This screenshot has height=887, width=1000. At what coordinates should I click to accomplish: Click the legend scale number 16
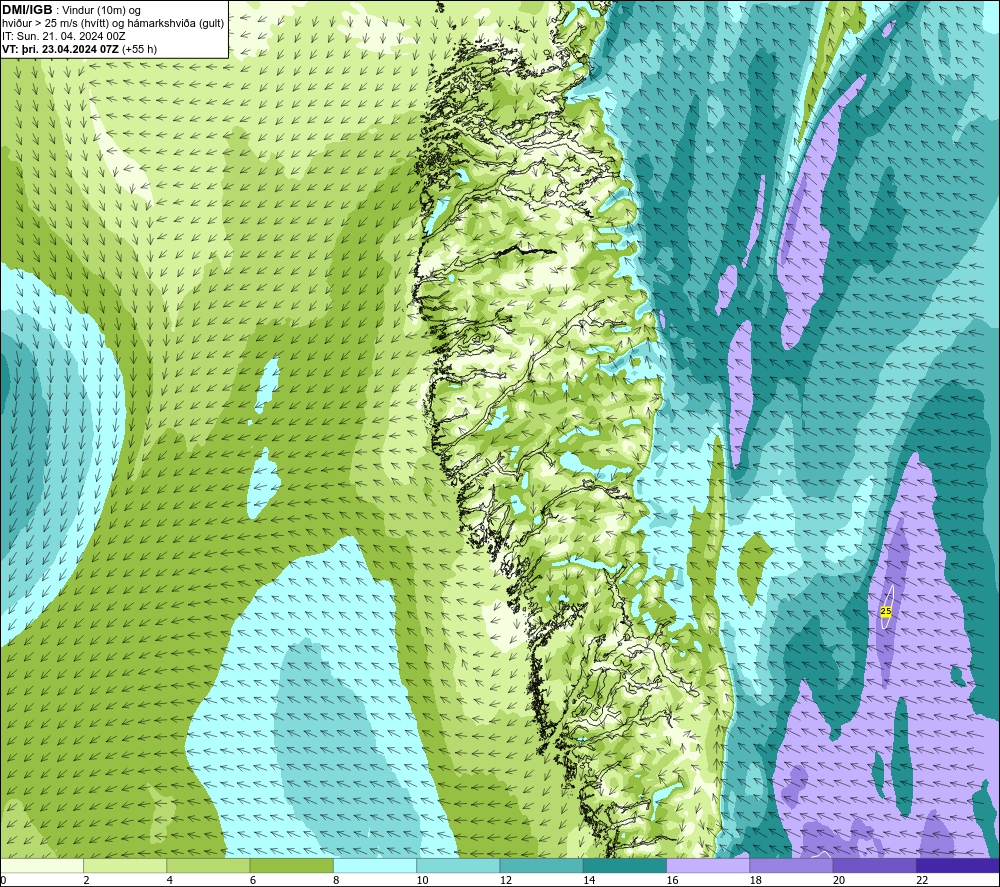tap(672, 881)
